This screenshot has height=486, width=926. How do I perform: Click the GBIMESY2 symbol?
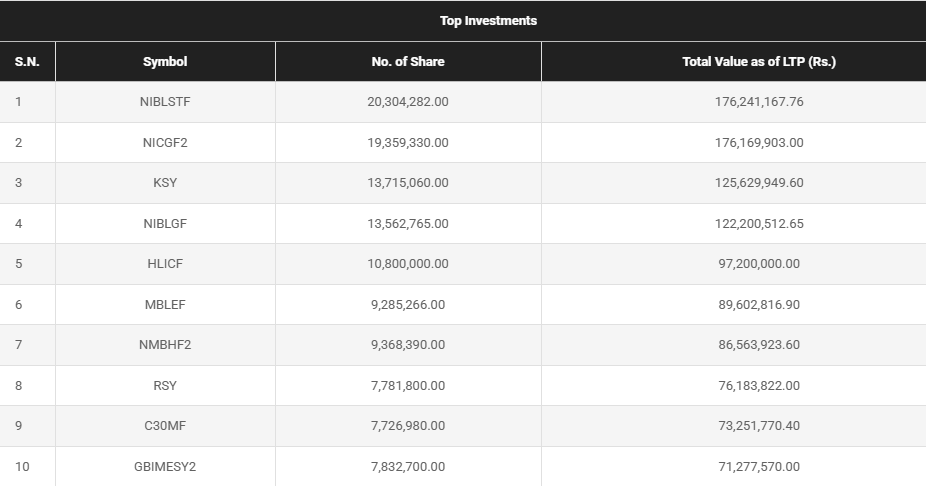tap(165, 467)
